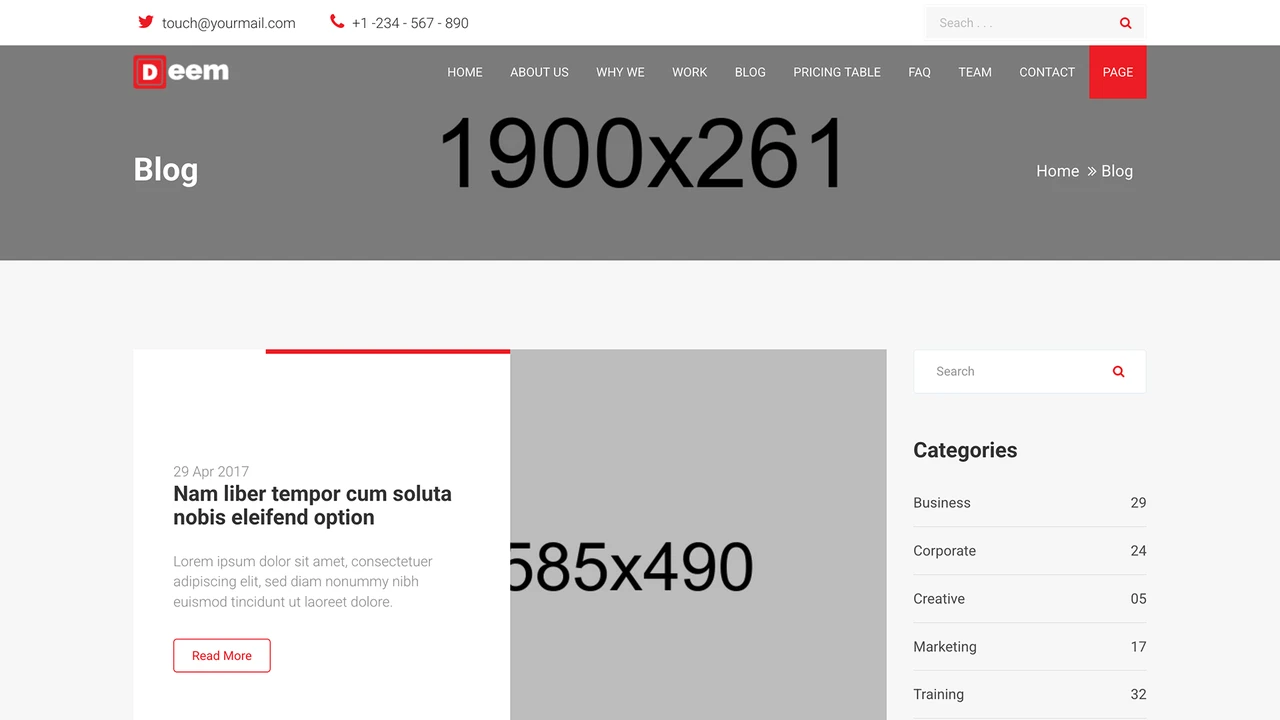The width and height of the screenshot is (1280, 720).
Task: Click the red phone icon
Action: tap(337, 21)
